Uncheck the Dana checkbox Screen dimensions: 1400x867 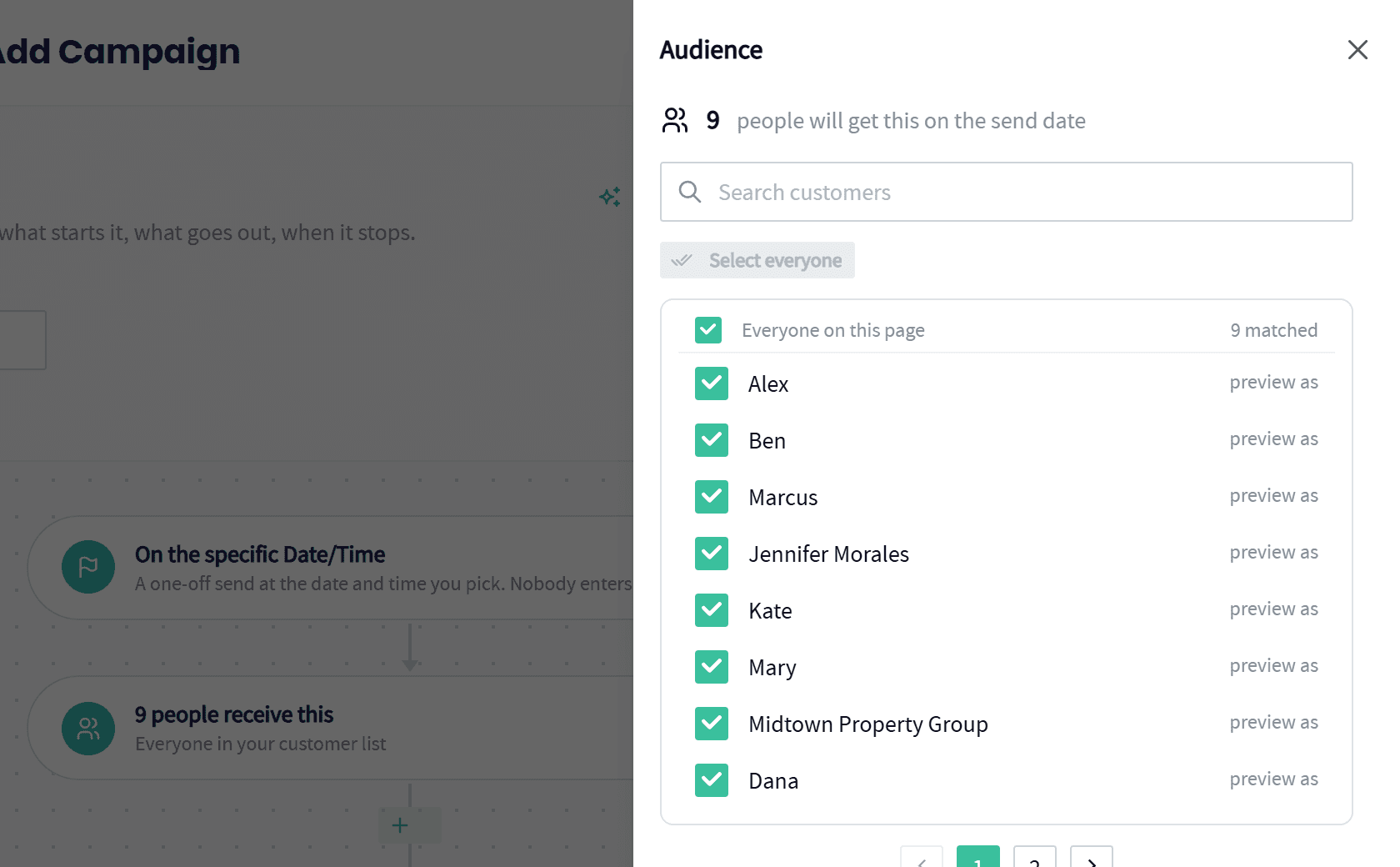712,780
